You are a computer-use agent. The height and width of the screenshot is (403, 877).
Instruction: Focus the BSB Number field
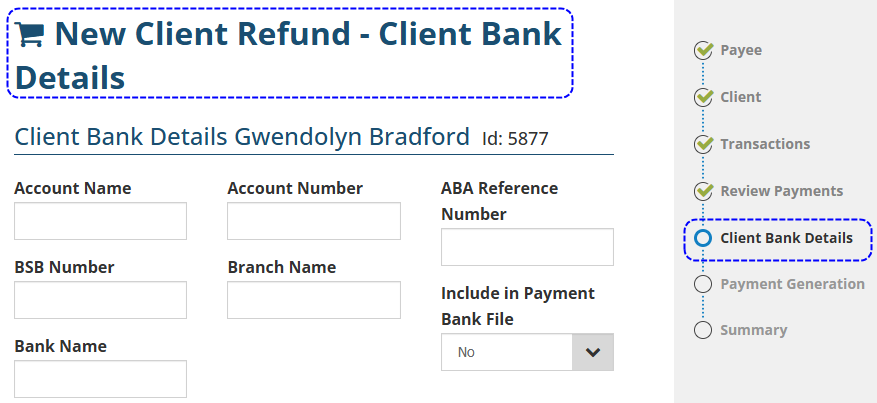coord(100,300)
